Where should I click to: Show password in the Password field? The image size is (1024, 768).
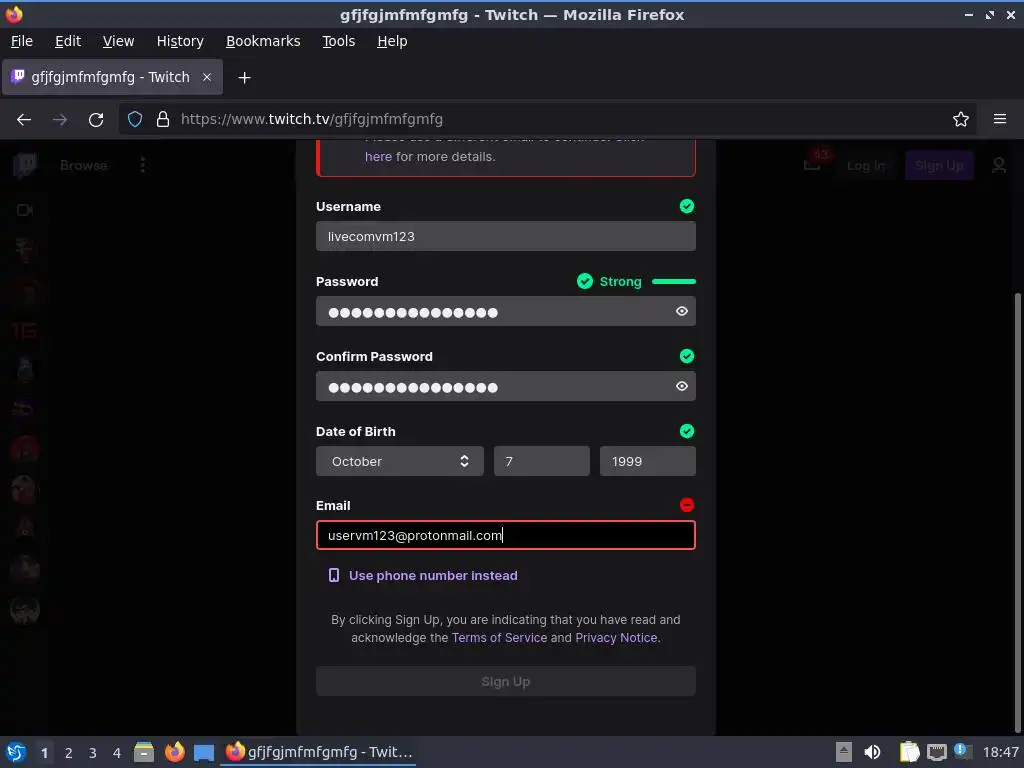682,312
